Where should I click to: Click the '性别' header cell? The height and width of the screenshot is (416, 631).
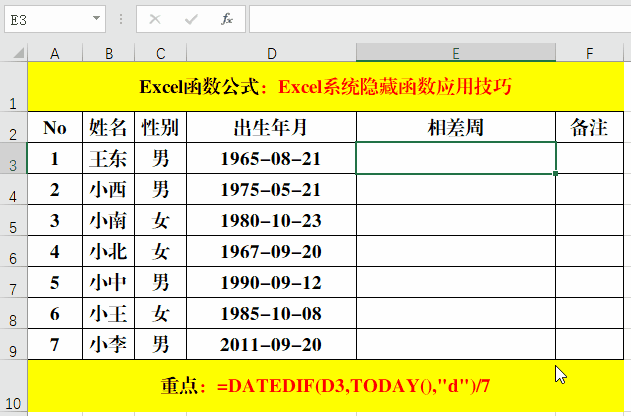(161, 127)
